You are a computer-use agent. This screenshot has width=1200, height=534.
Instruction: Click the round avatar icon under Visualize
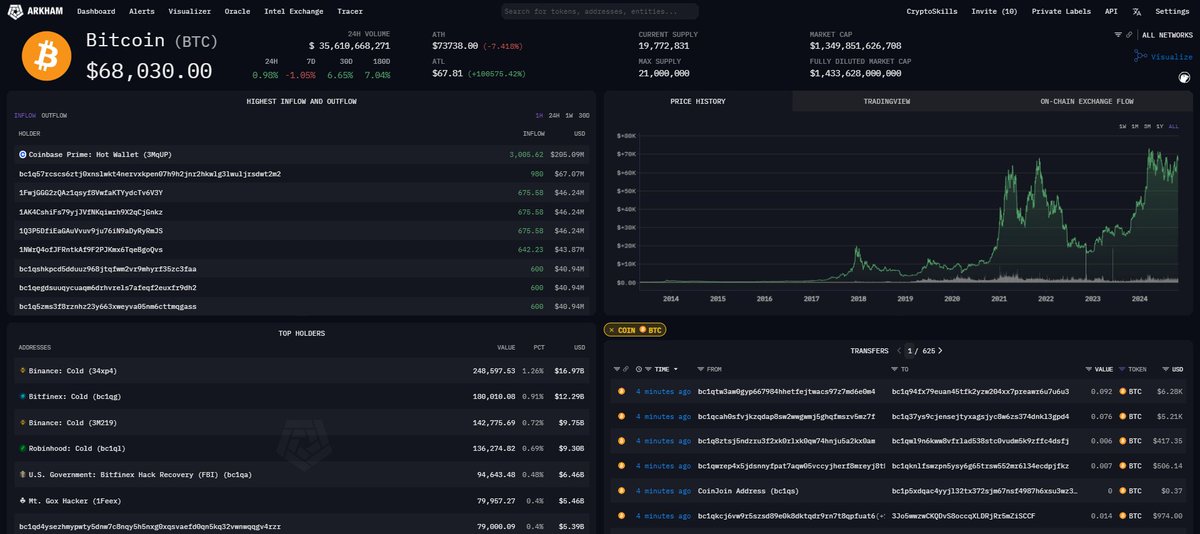pos(1186,76)
